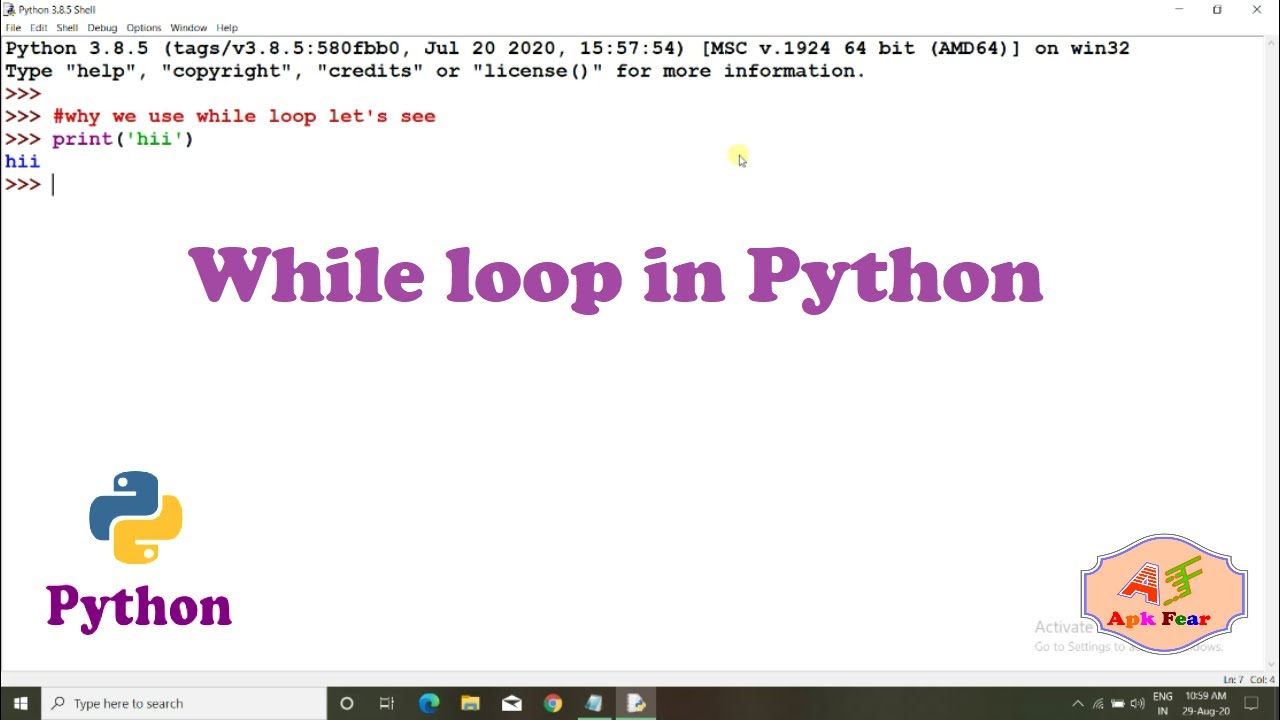Open File Explorer from the taskbar
The image size is (1280, 720).
[x=470, y=703]
